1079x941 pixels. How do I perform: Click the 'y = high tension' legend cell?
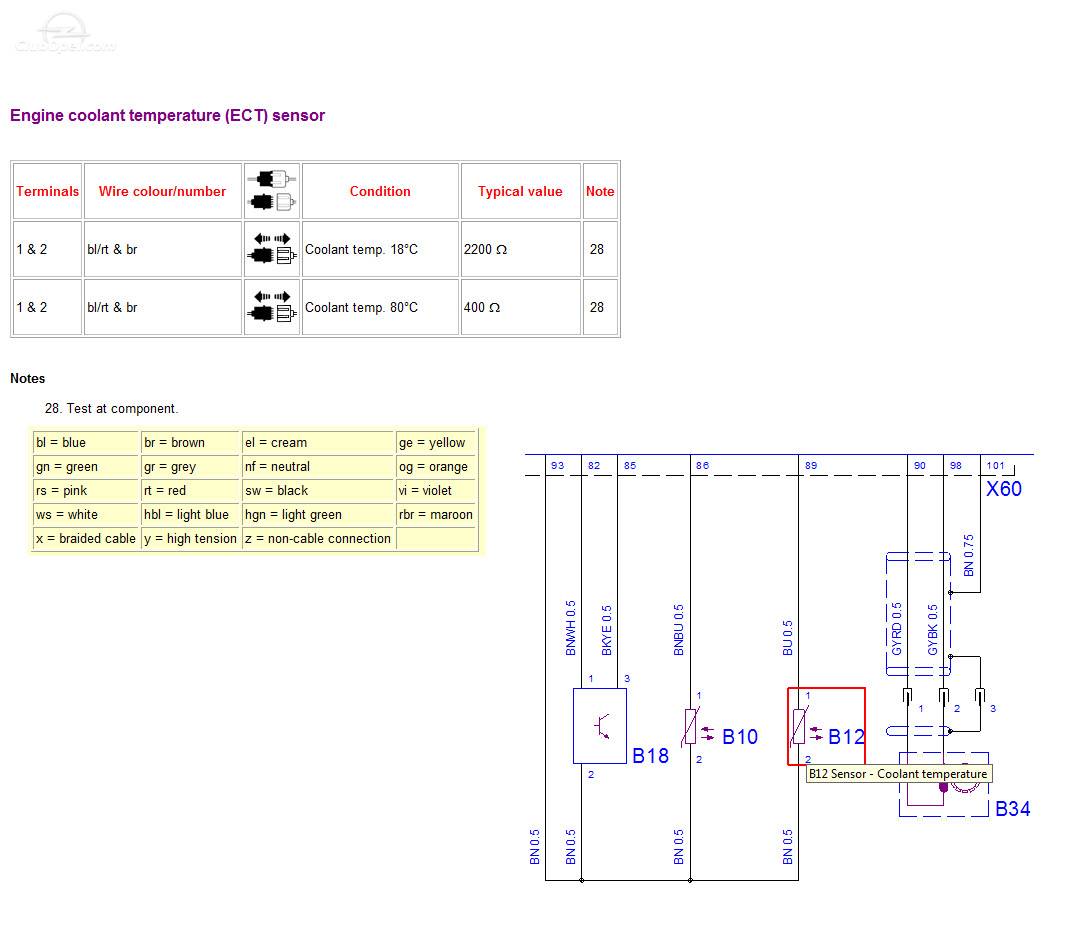(x=191, y=539)
